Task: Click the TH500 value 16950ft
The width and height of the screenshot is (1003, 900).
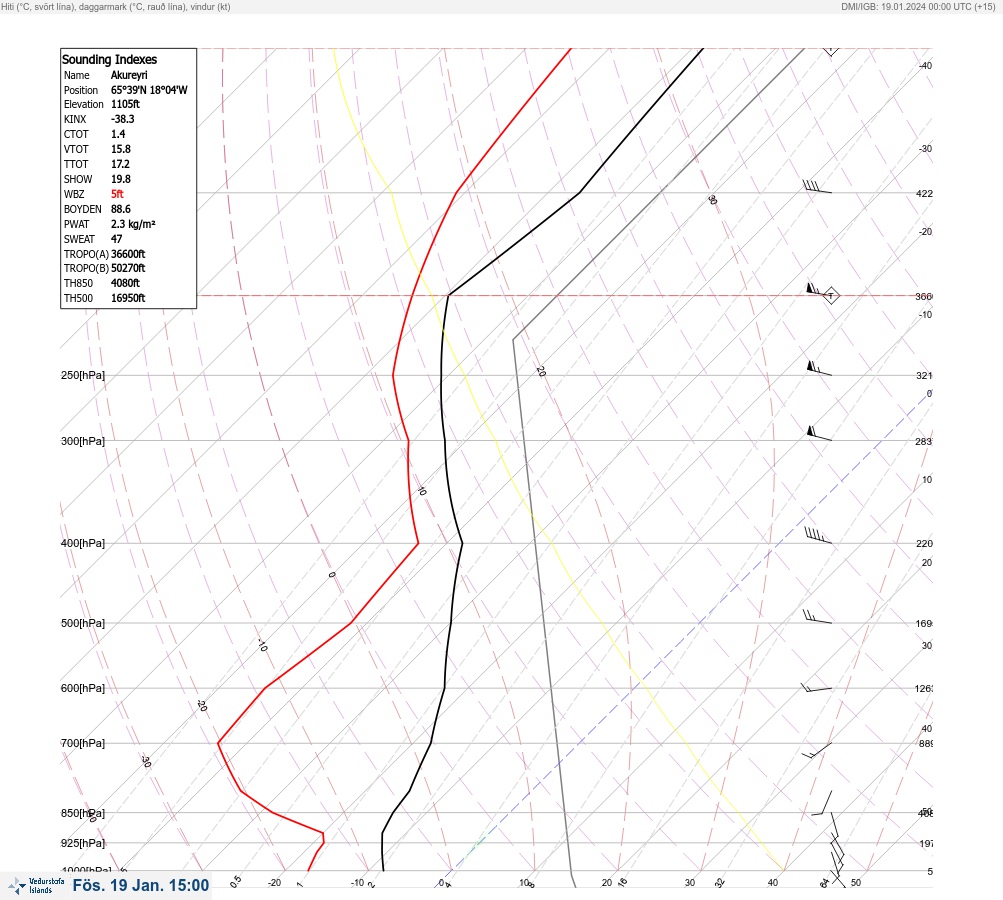Action: pyautogui.click(x=128, y=298)
